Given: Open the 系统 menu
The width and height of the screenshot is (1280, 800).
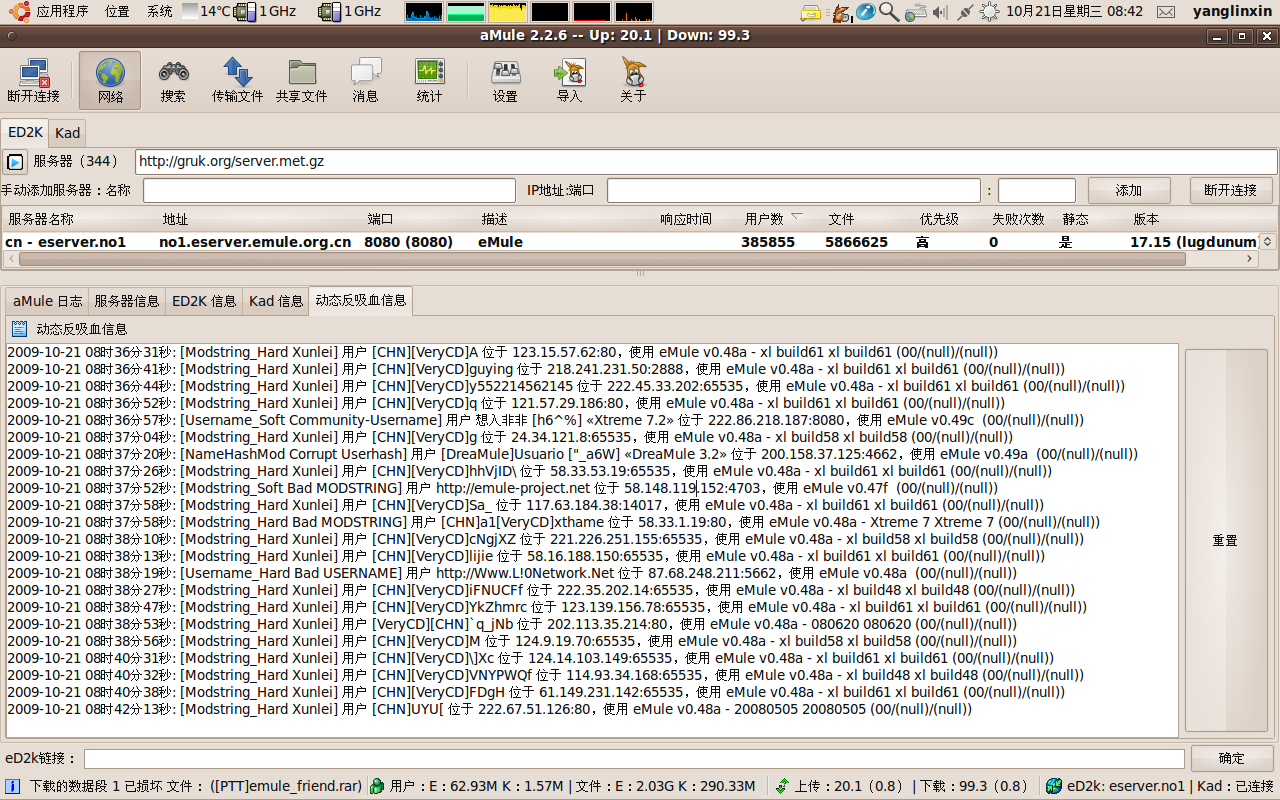Looking at the screenshot, I should (x=159, y=12).
